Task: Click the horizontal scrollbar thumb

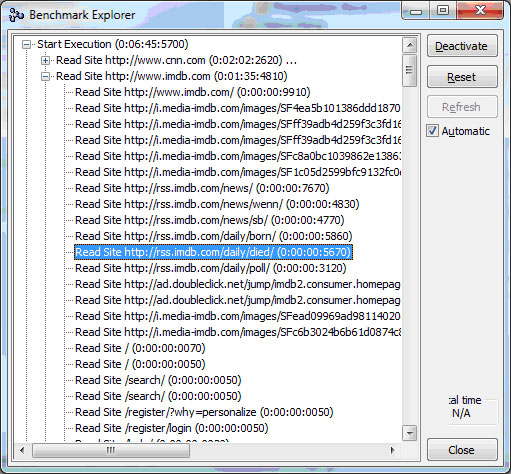Action: (x=111, y=451)
